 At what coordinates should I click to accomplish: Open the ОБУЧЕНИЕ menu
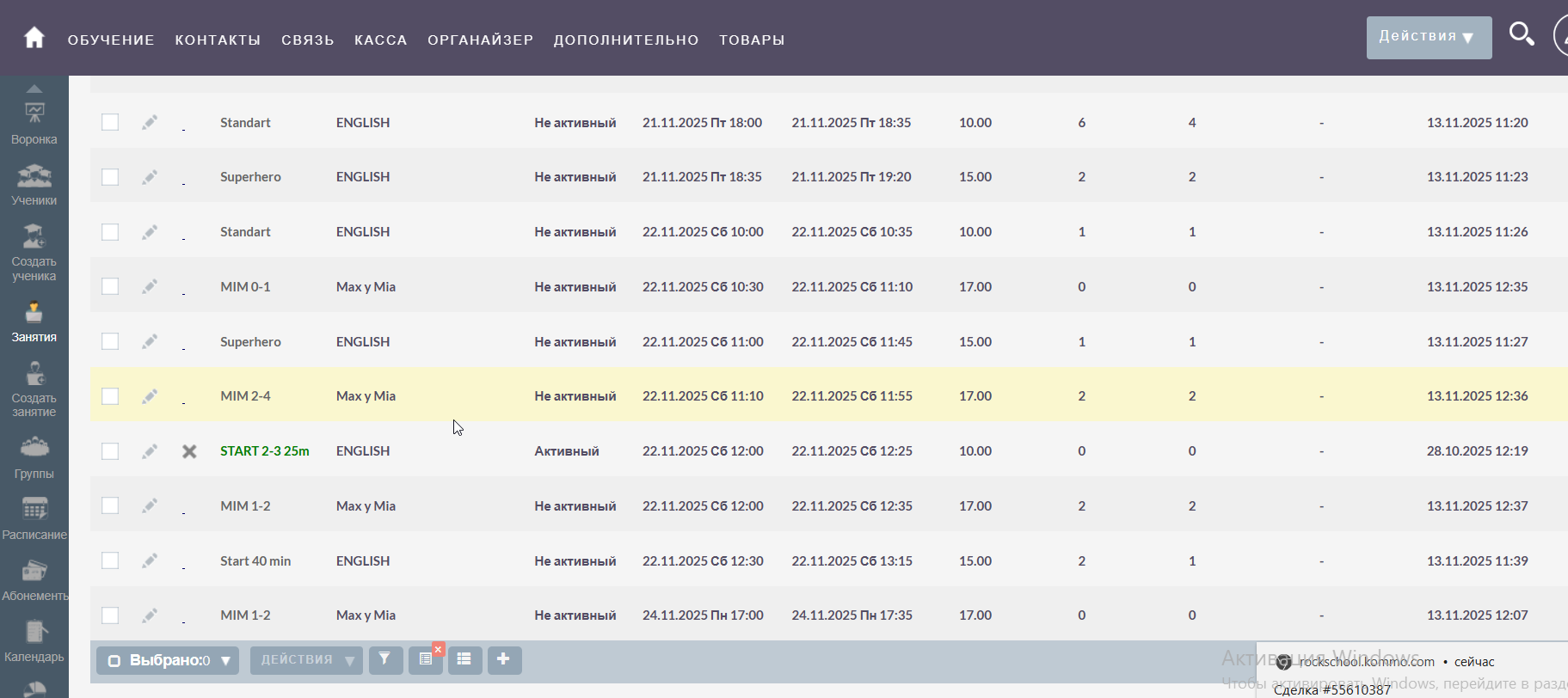pyautogui.click(x=111, y=40)
